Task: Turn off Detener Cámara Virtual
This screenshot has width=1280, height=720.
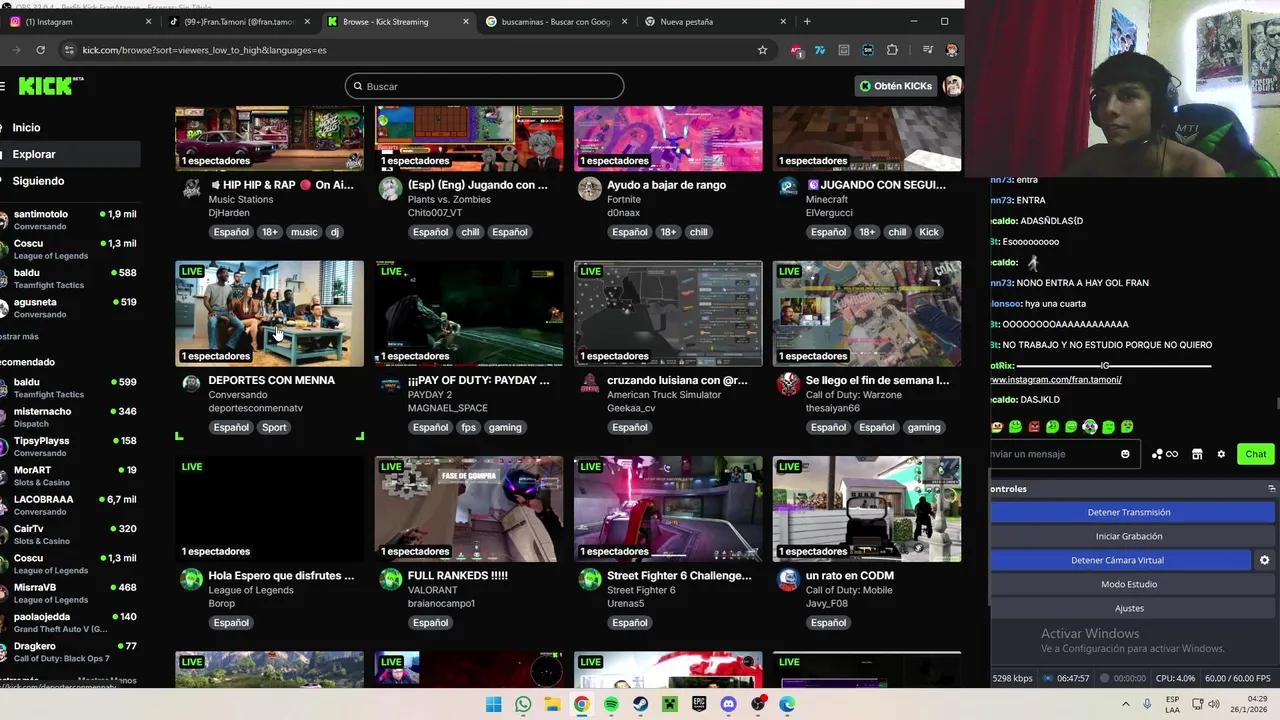Action: click(1117, 560)
